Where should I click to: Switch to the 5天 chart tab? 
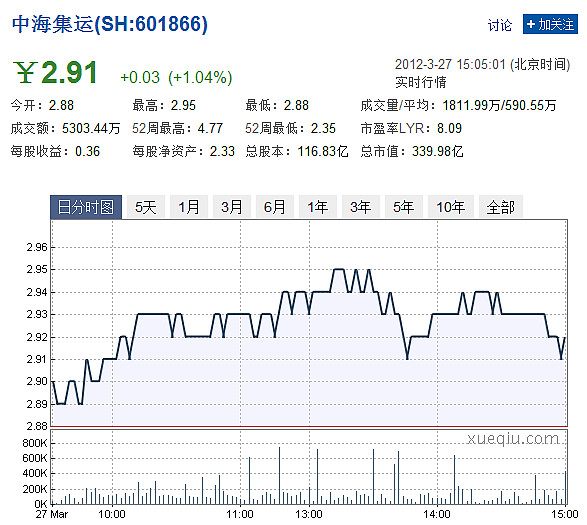click(x=145, y=207)
